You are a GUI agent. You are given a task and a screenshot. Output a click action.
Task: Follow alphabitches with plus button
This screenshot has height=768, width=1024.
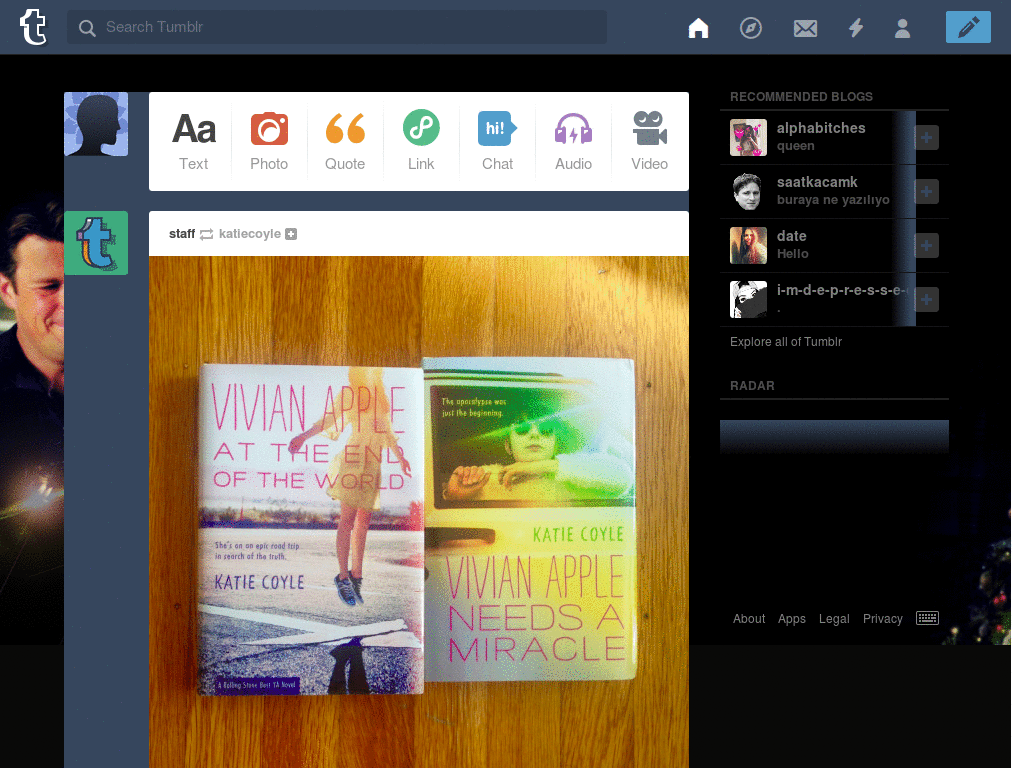point(927,137)
